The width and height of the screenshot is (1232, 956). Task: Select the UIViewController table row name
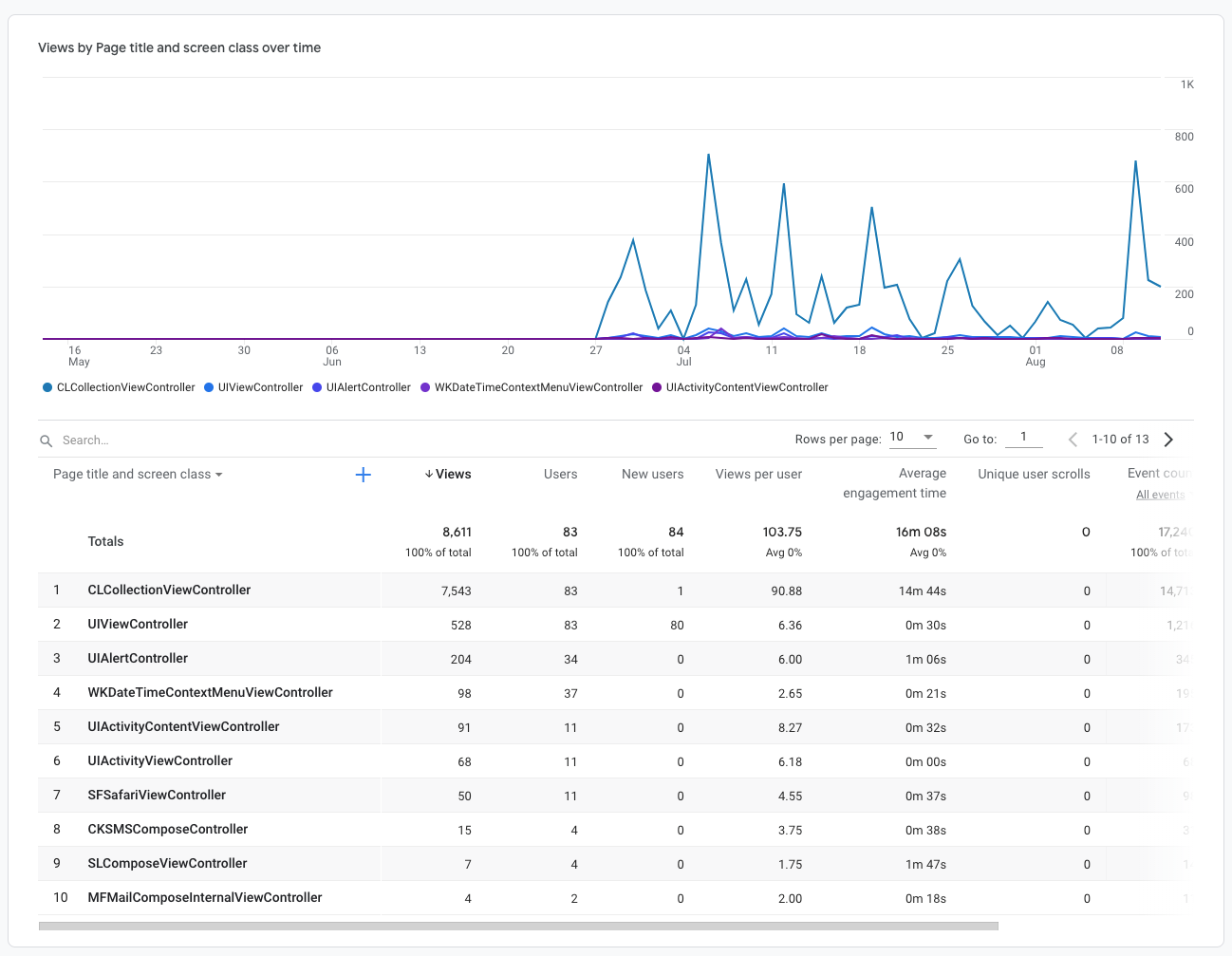pos(138,624)
